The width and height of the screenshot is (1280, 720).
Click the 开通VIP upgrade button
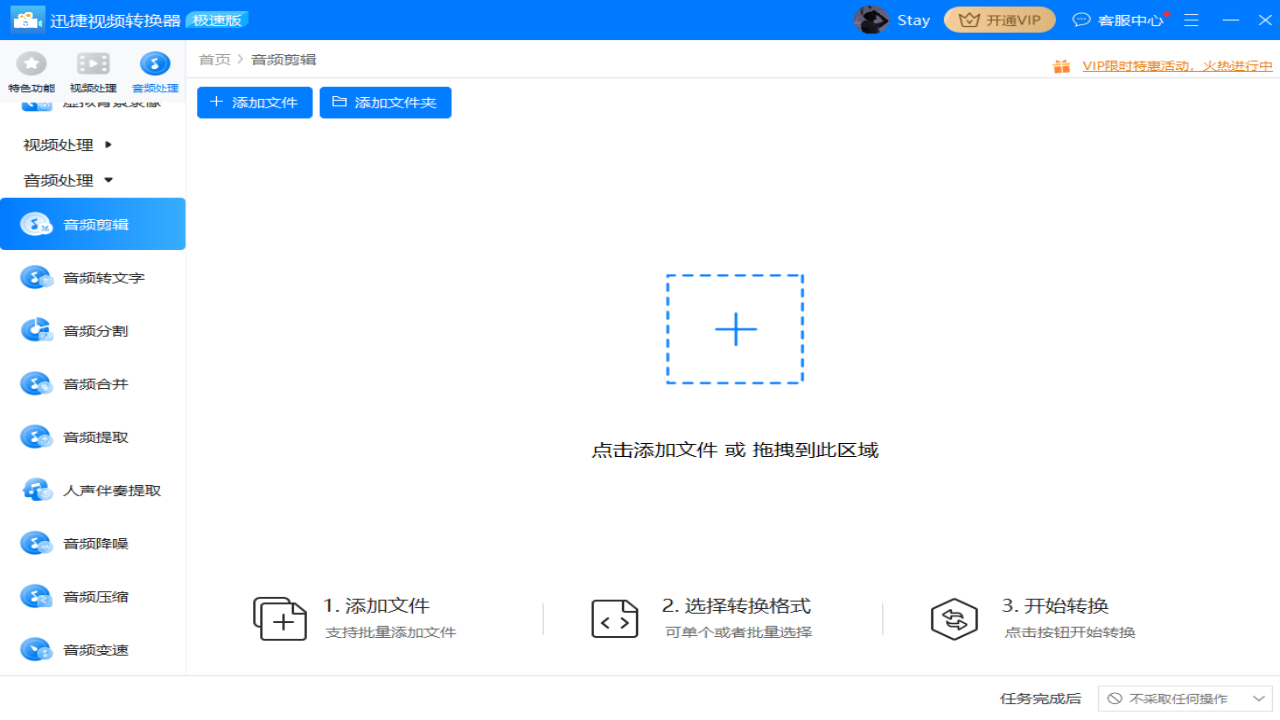[x=999, y=19]
